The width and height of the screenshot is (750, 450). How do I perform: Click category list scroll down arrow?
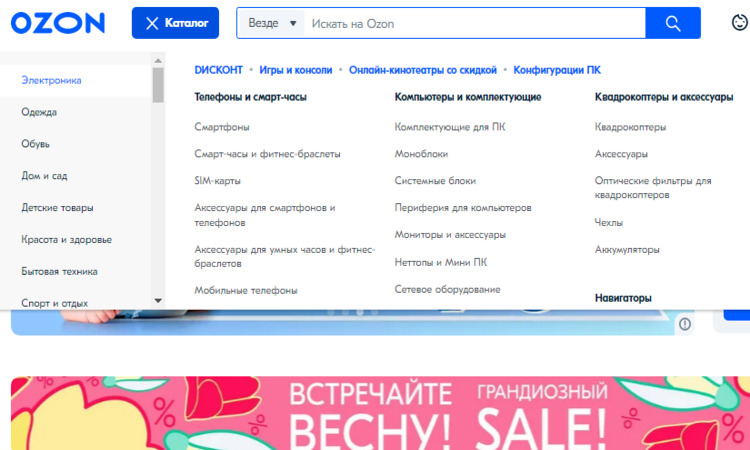pos(158,301)
